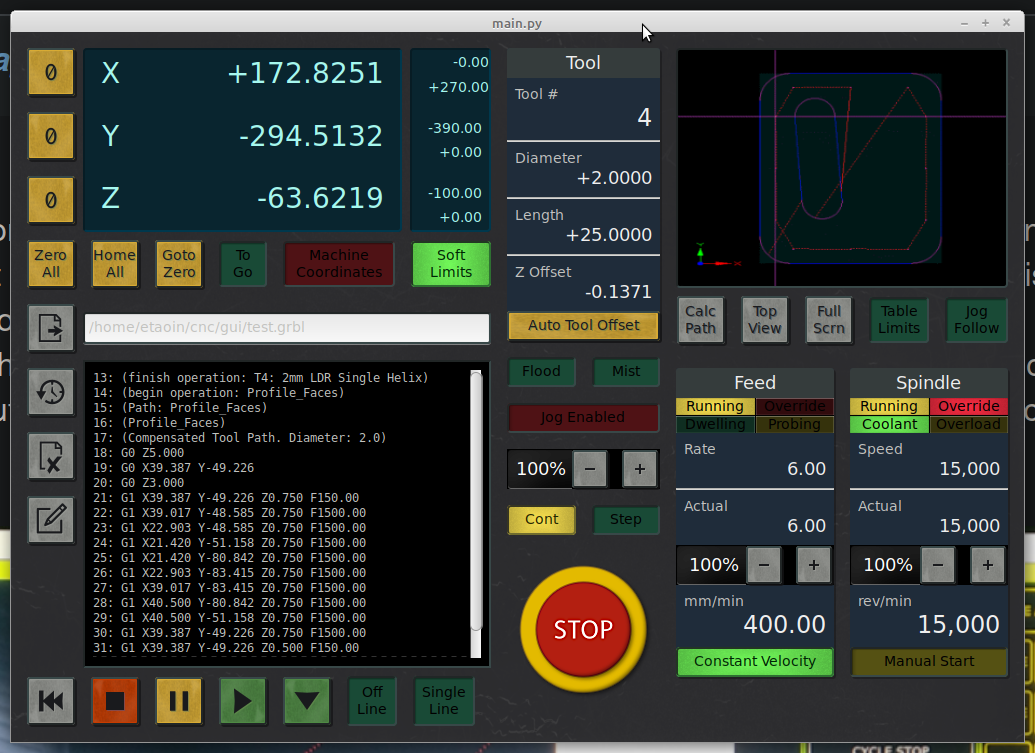Click Feed Rate value 6.00
Screen dimensions: 1035x753
coord(806,469)
